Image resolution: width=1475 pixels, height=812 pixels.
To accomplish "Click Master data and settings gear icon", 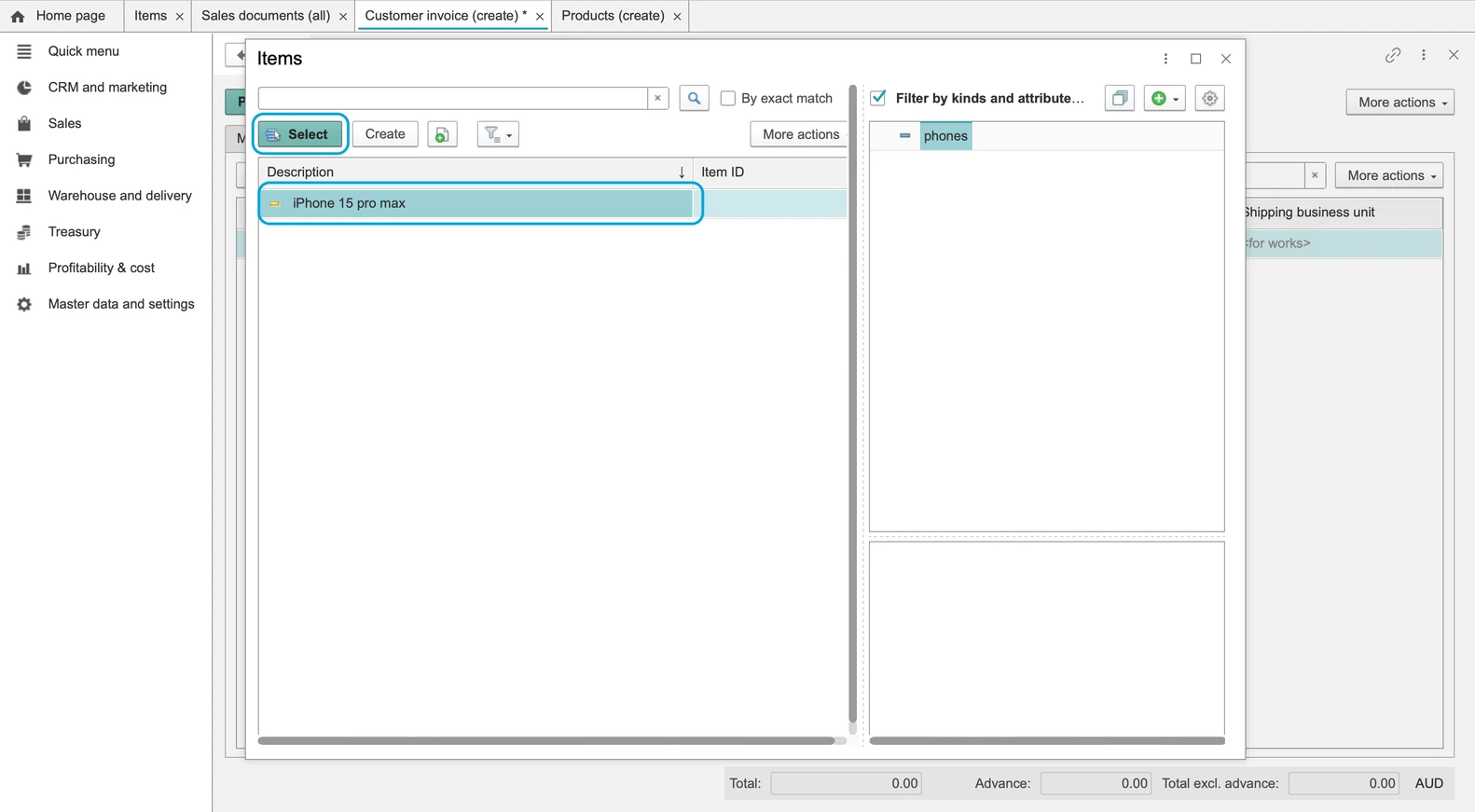I will 24,304.
